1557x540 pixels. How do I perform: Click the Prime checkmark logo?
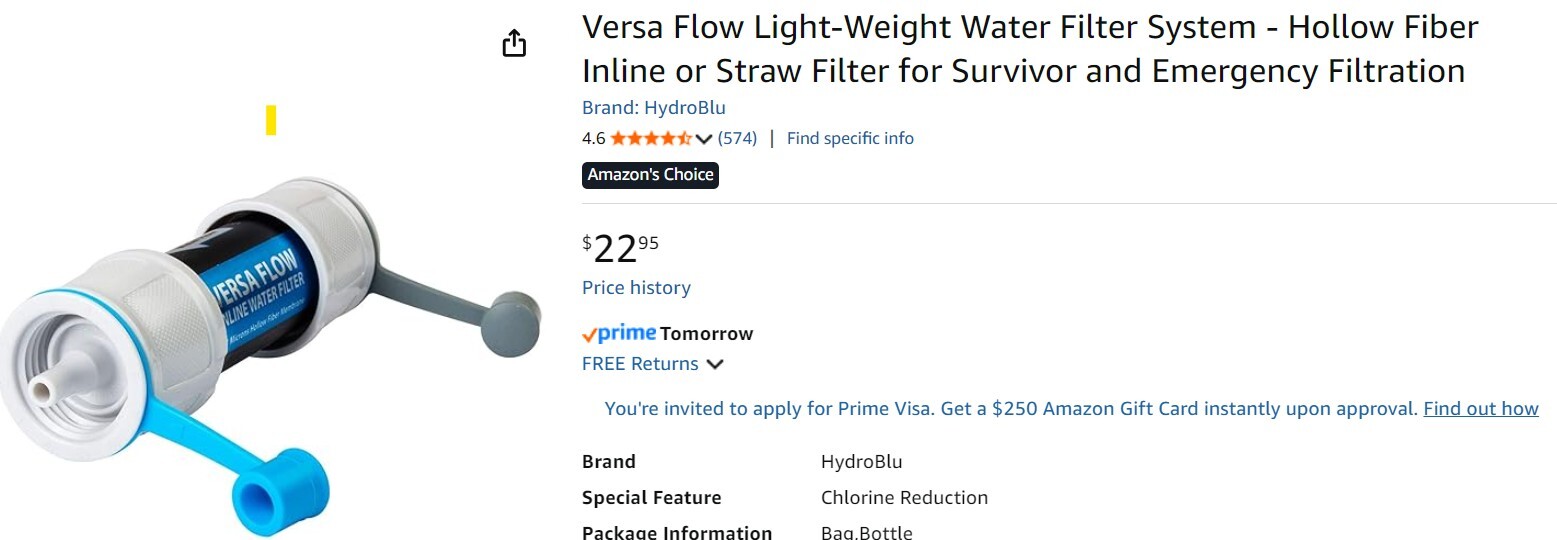pyautogui.click(x=619, y=333)
